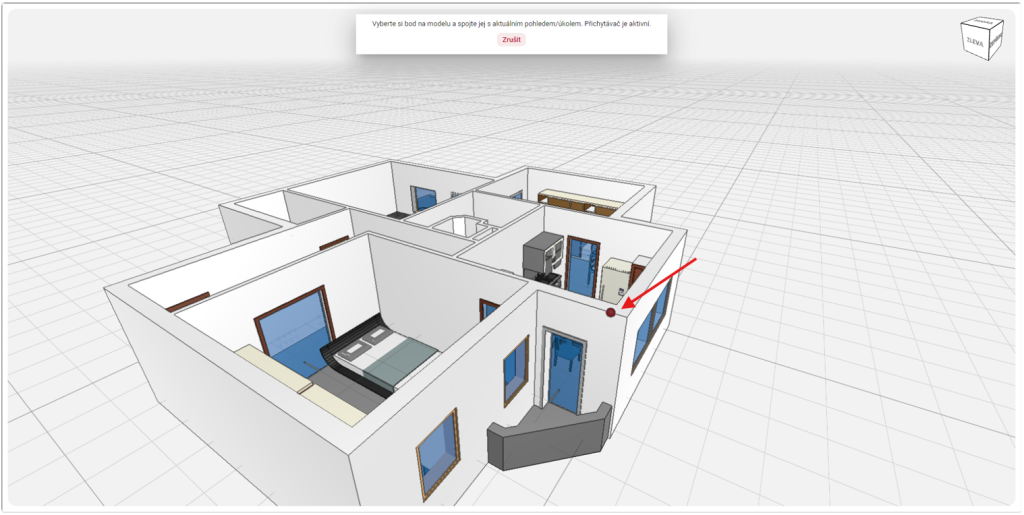Select the cream sideboard in front of the bed
The image size is (1024, 515).
click(300, 385)
